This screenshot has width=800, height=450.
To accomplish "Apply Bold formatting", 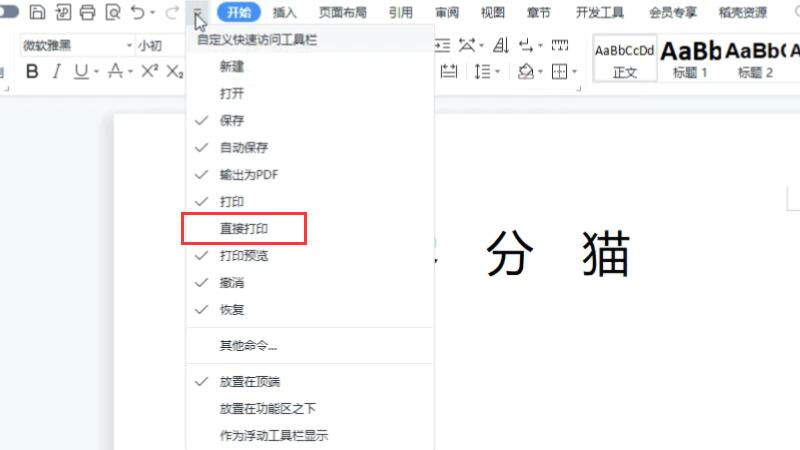I will coord(32,71).
